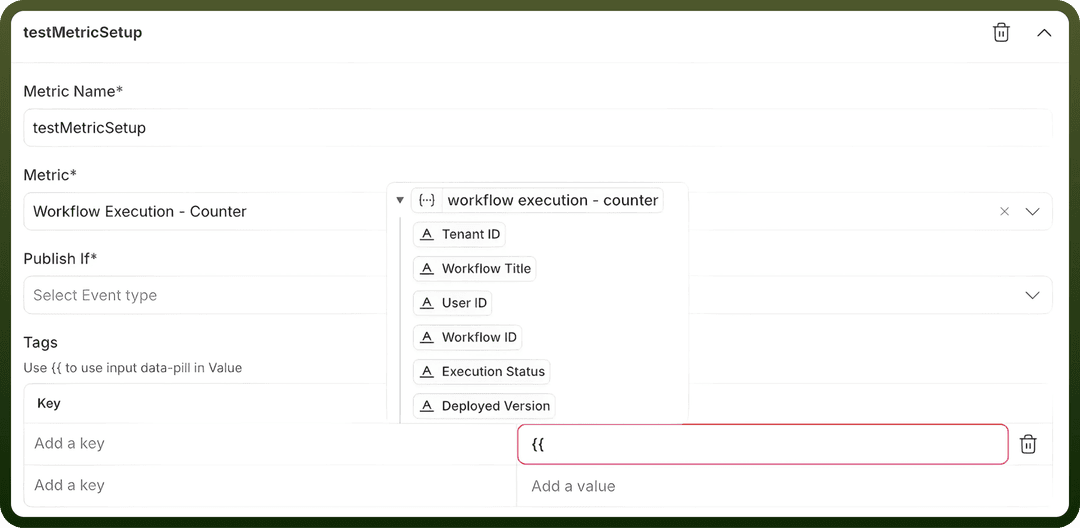Click the text-type icon beside Workflow Title
Image resolution: width=1080 pixels, height=528 pixels.
pyautogui.click(x=427, y=268)
